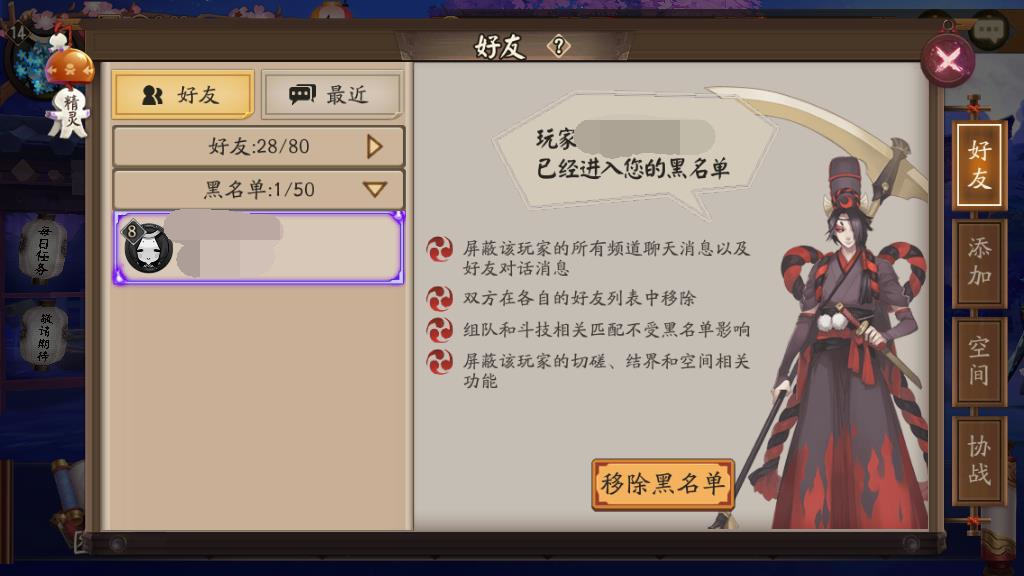Open the 每日任务 lantern icon
This screenshot has width=1024, height=576.
44,249
